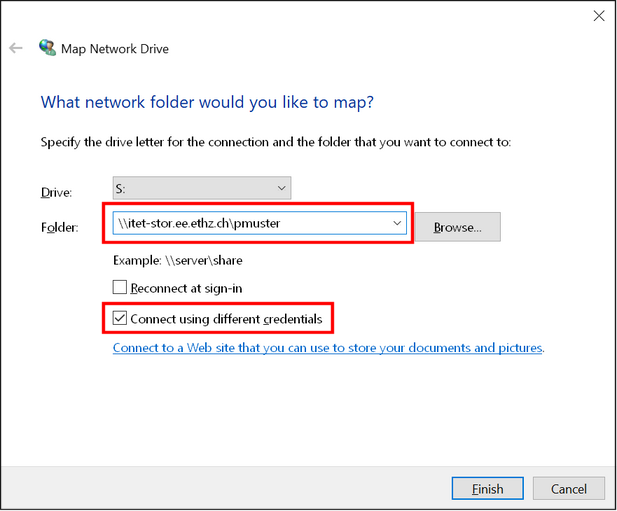Click the 'Reconnect at sign-in' label text

click(x=186, y=288)
